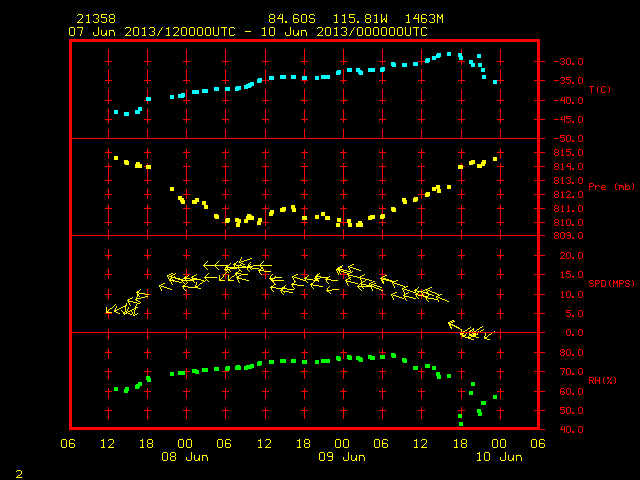
Task: Click the start time 07 Jun 2013/120000UTC
Action: 152,32
